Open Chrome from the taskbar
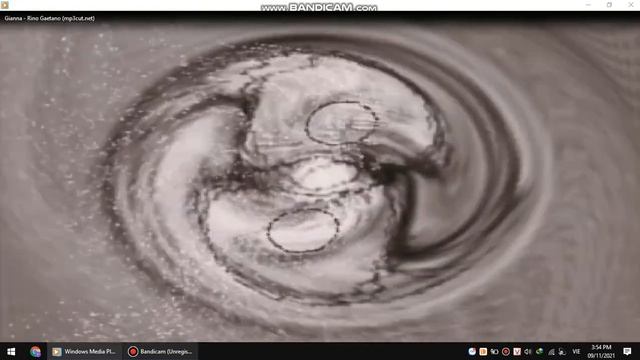 (36, 351)
